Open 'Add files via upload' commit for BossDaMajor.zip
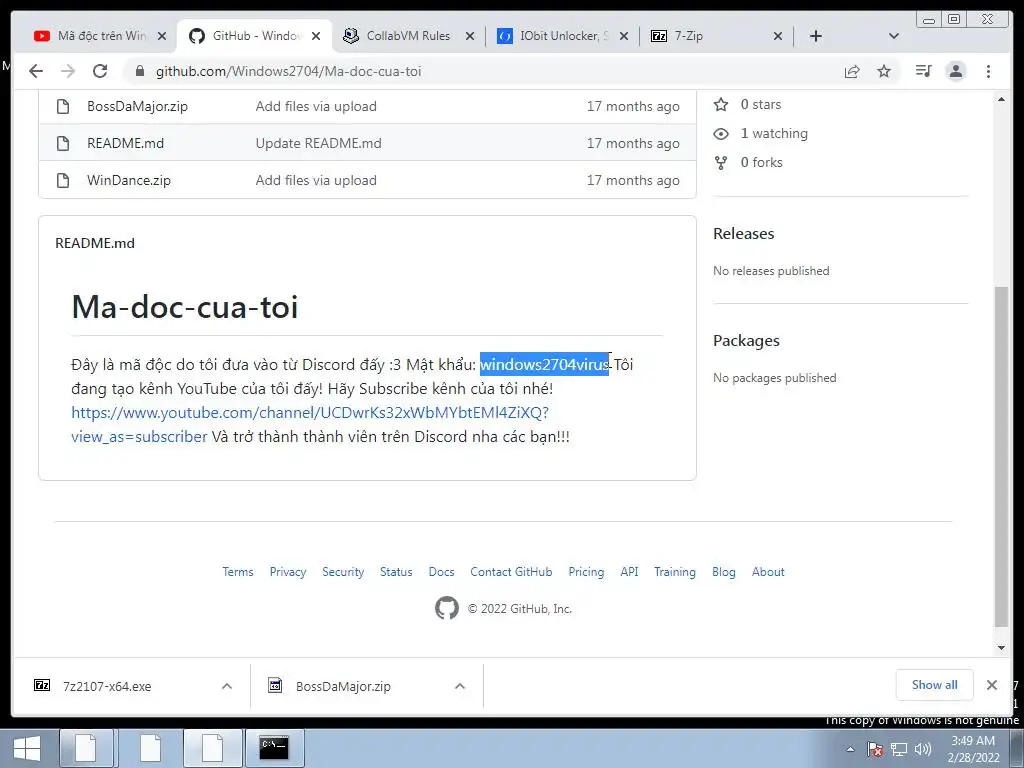This screenshot has height=768, width=1024. 316,106
